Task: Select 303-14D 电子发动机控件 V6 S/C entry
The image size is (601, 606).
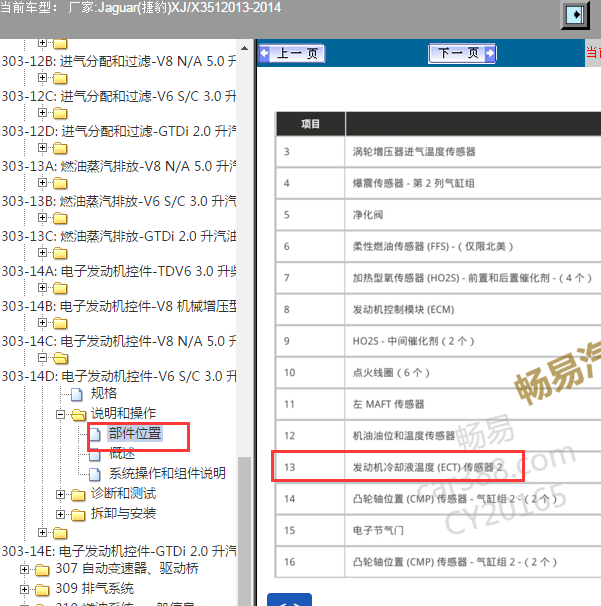Action: pyautogui.click(x=119, y=376)
